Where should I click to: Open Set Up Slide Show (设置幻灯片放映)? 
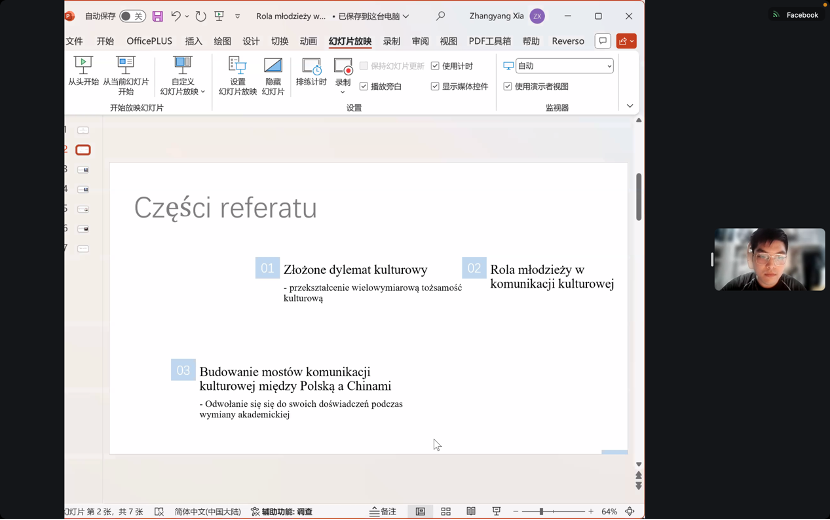(x=237, y=72)
